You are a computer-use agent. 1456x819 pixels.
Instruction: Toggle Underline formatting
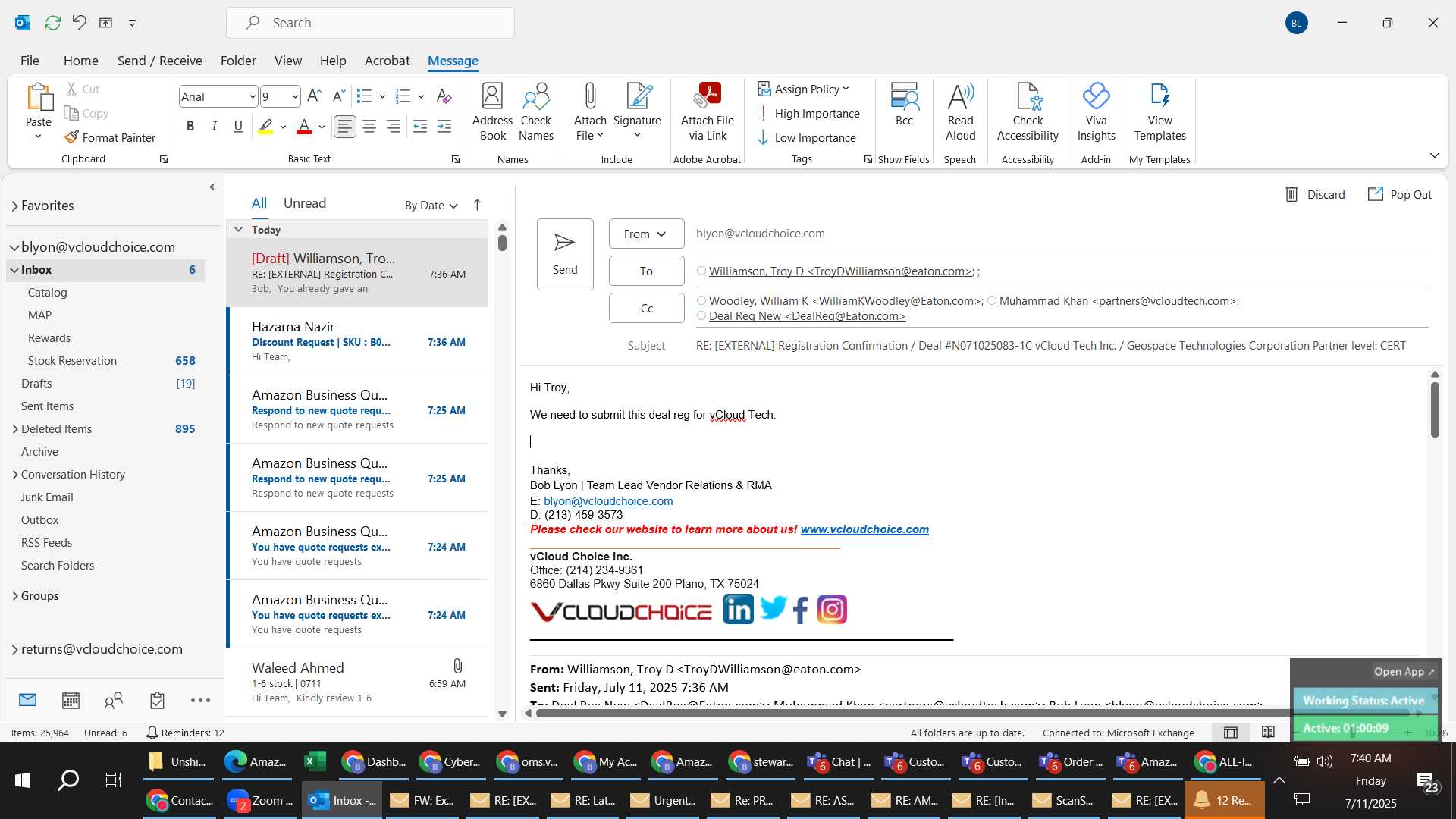tap(238, 127)
